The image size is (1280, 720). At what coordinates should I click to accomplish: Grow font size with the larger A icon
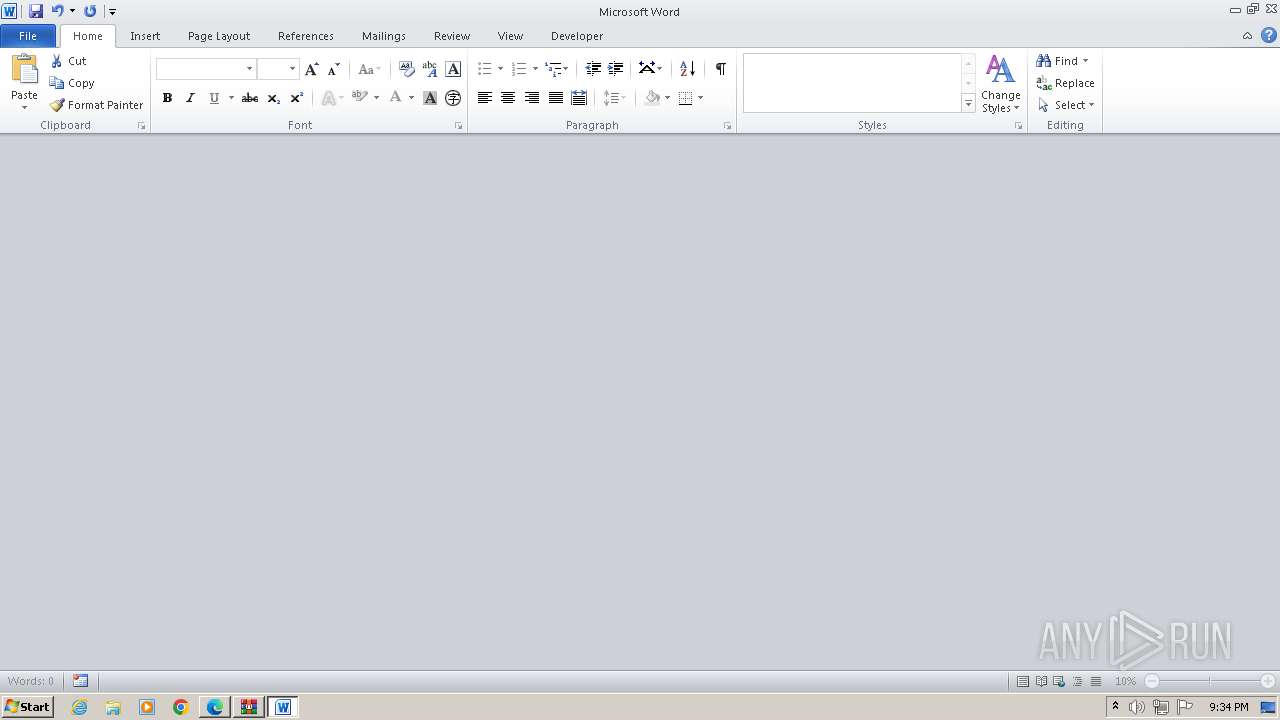coord(312,69)
